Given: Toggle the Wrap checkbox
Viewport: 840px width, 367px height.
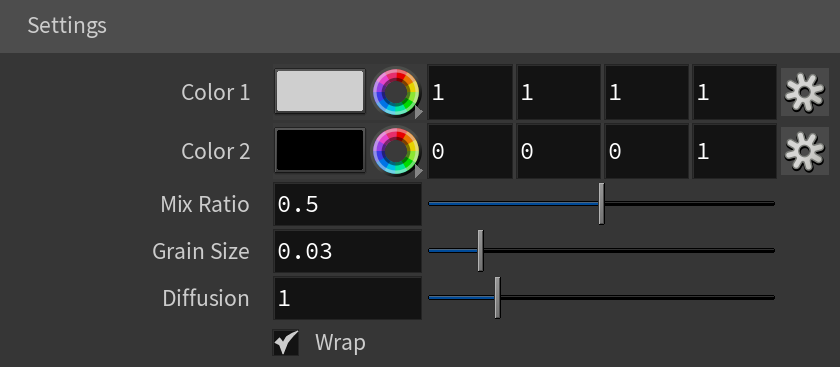Looking at the screenshot, I should pyautogui.click(x=286, y=342).
